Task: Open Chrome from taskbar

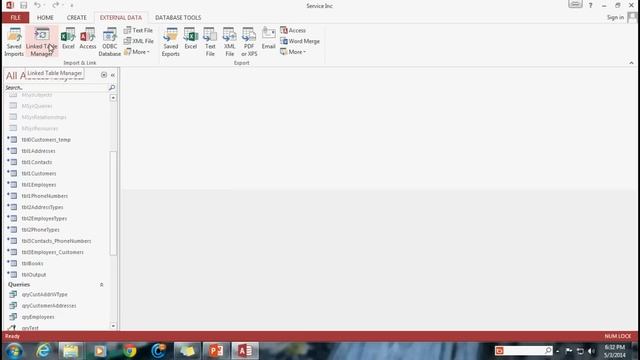Action: pyautogui.click(x=130, y=351)
